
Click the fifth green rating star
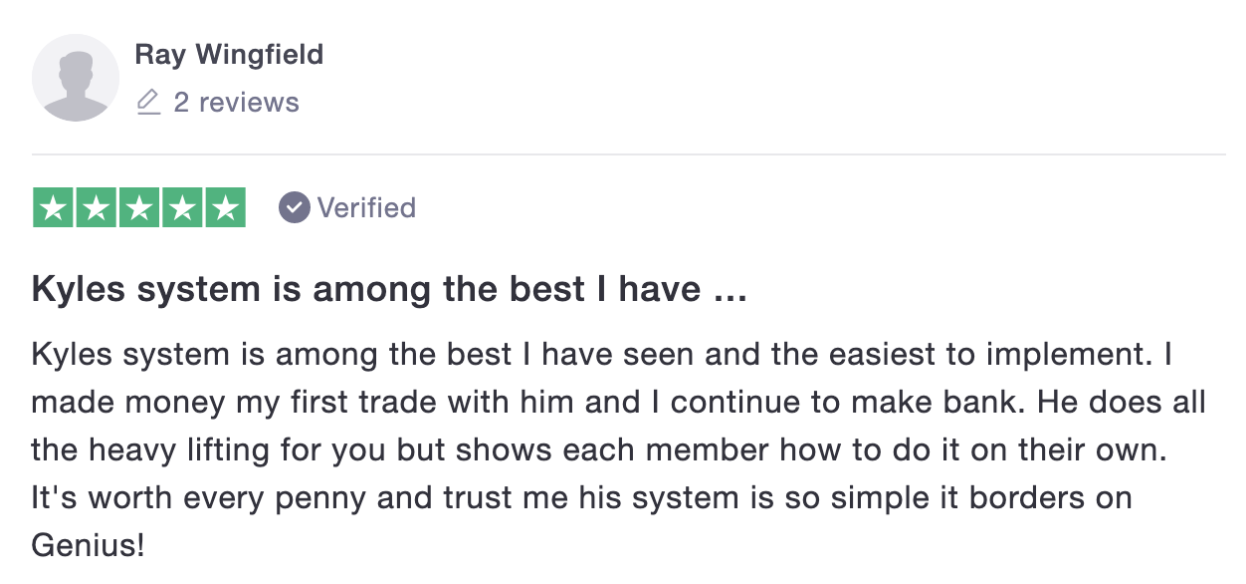pos(225,207)
